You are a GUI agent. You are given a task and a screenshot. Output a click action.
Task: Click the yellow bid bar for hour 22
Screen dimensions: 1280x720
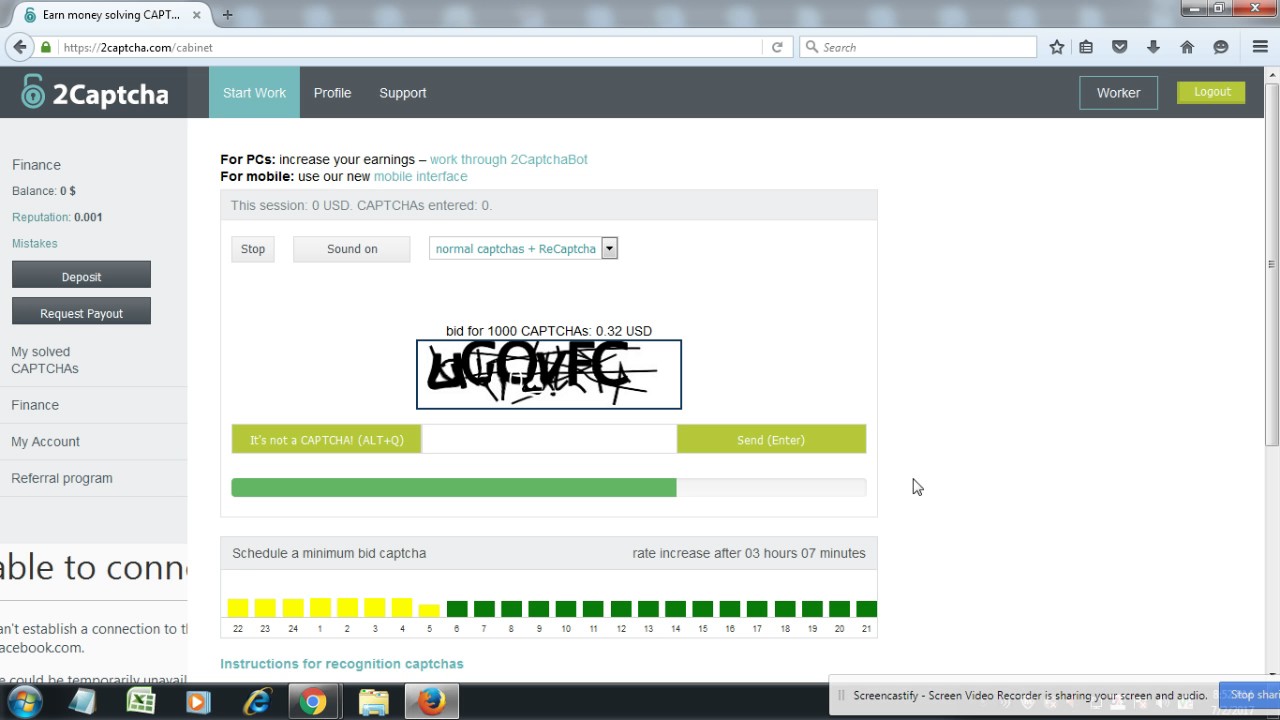tap(238, 607)
